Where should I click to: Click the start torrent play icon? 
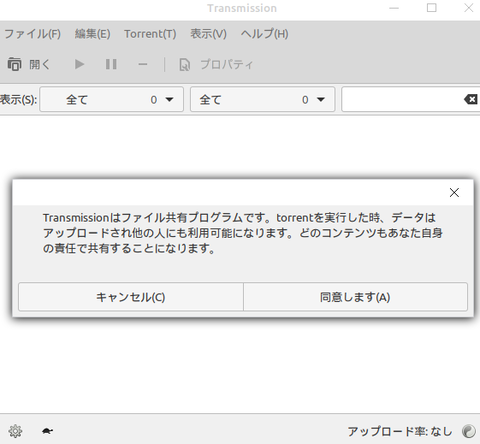click(79, 64)
